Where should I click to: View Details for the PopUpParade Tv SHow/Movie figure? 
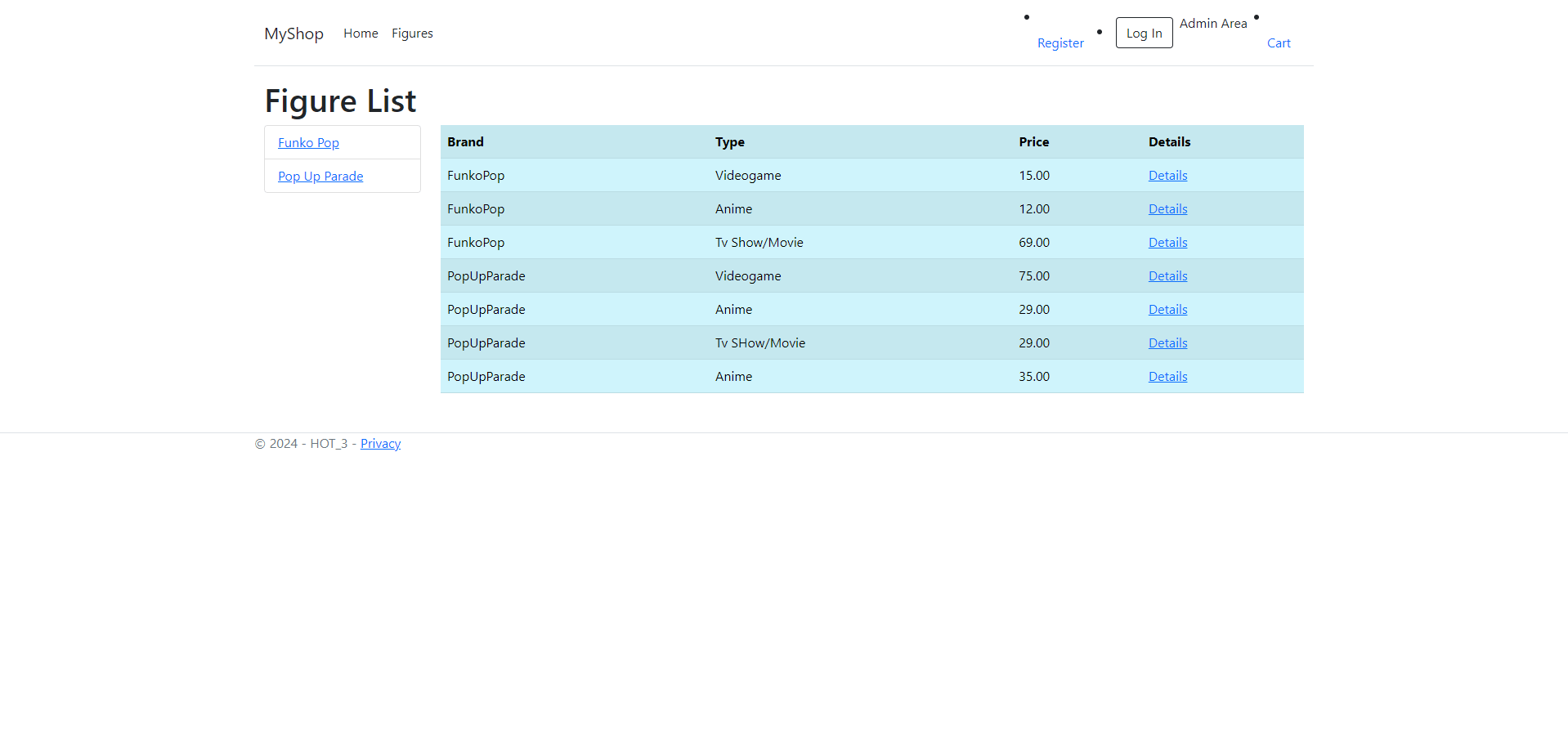[1167, 342]
